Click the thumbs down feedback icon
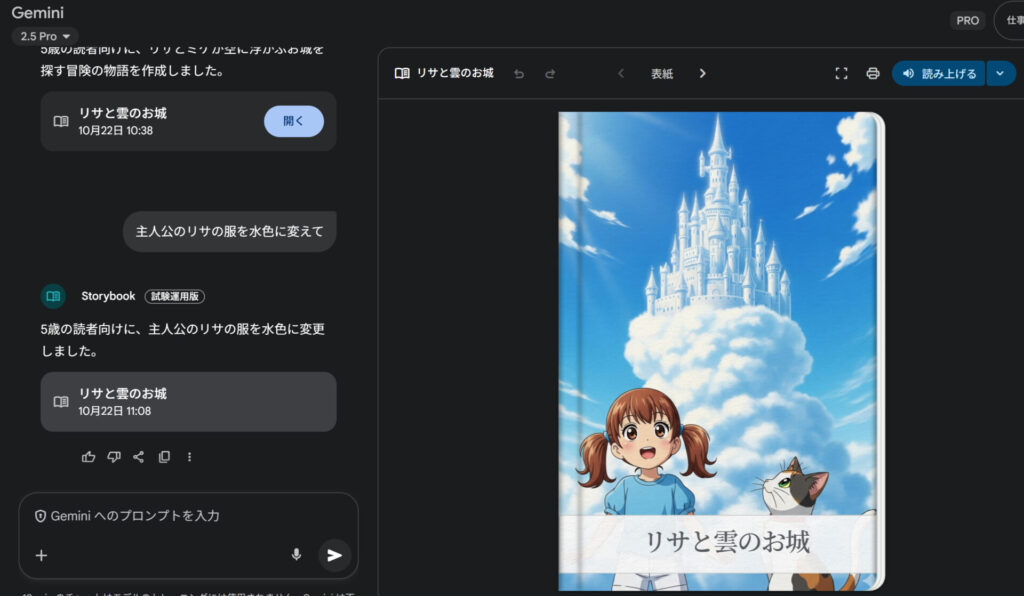Viewport: 1024px width, 596px height. tap(114, 457)
